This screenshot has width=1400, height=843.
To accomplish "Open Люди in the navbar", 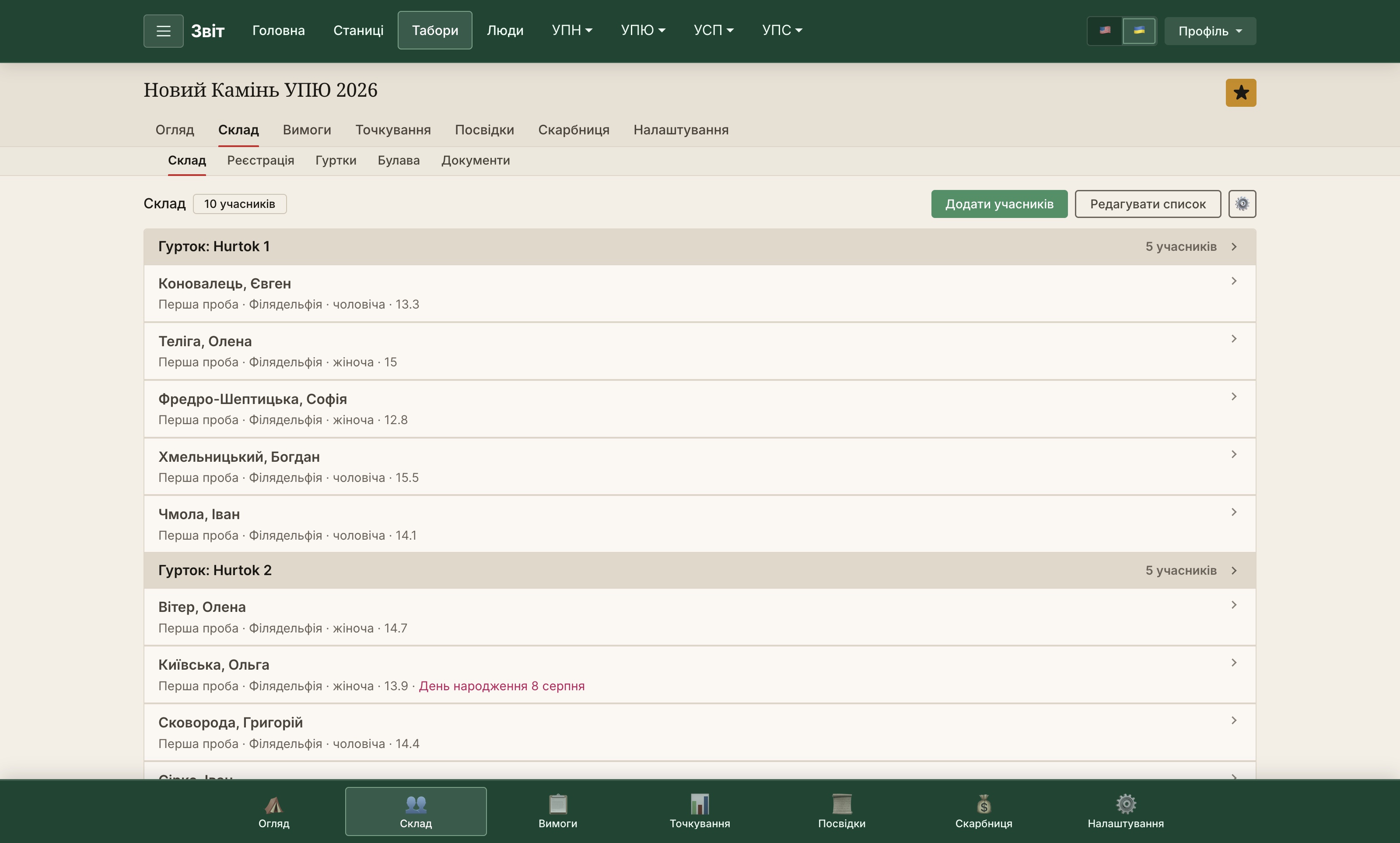I will [x=505, y=30].
